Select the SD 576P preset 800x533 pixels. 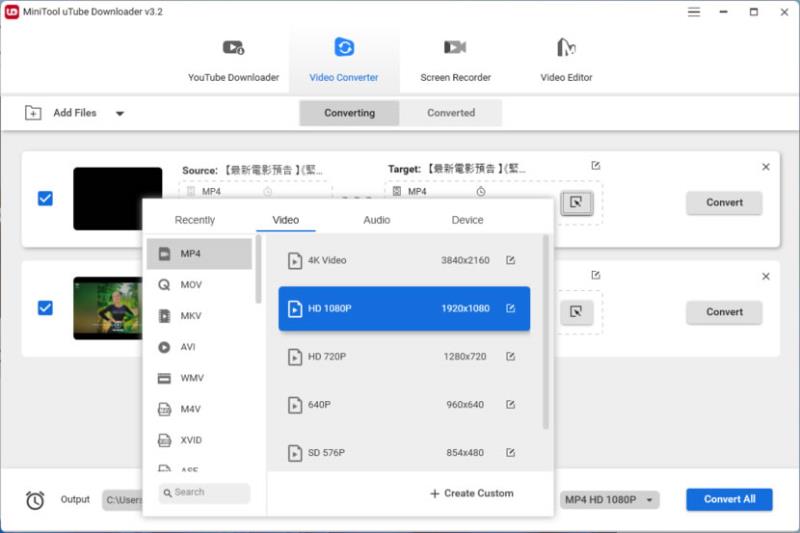point(404,452)
